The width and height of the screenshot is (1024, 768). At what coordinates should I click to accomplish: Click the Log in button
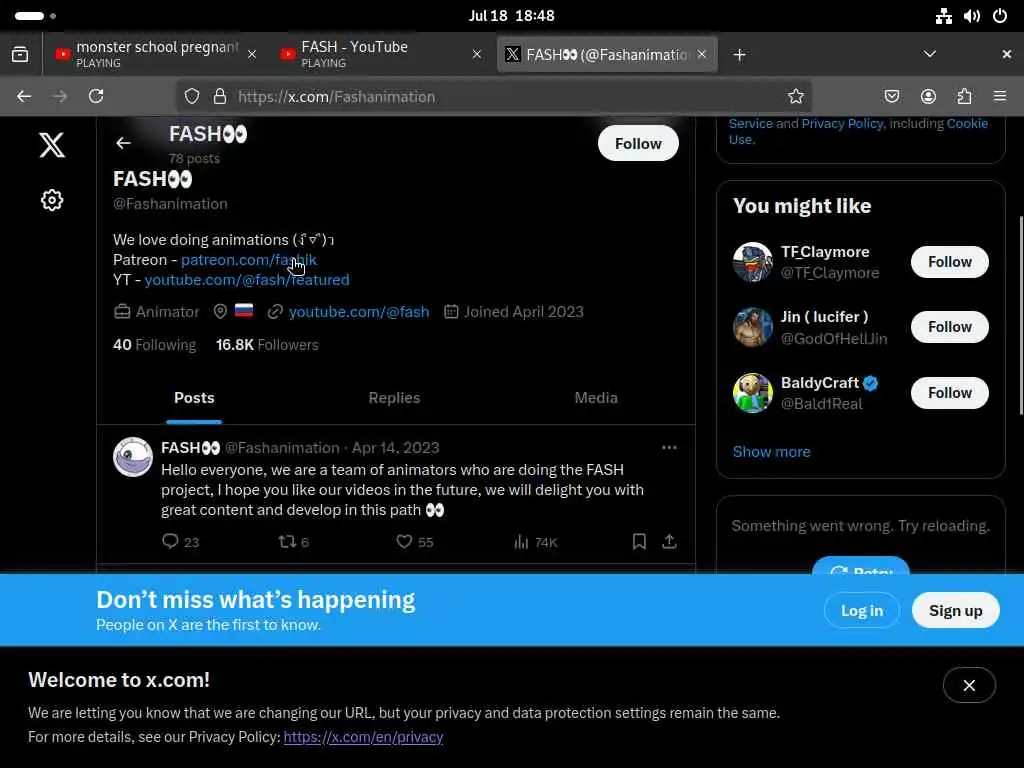(x=861, y=611)
